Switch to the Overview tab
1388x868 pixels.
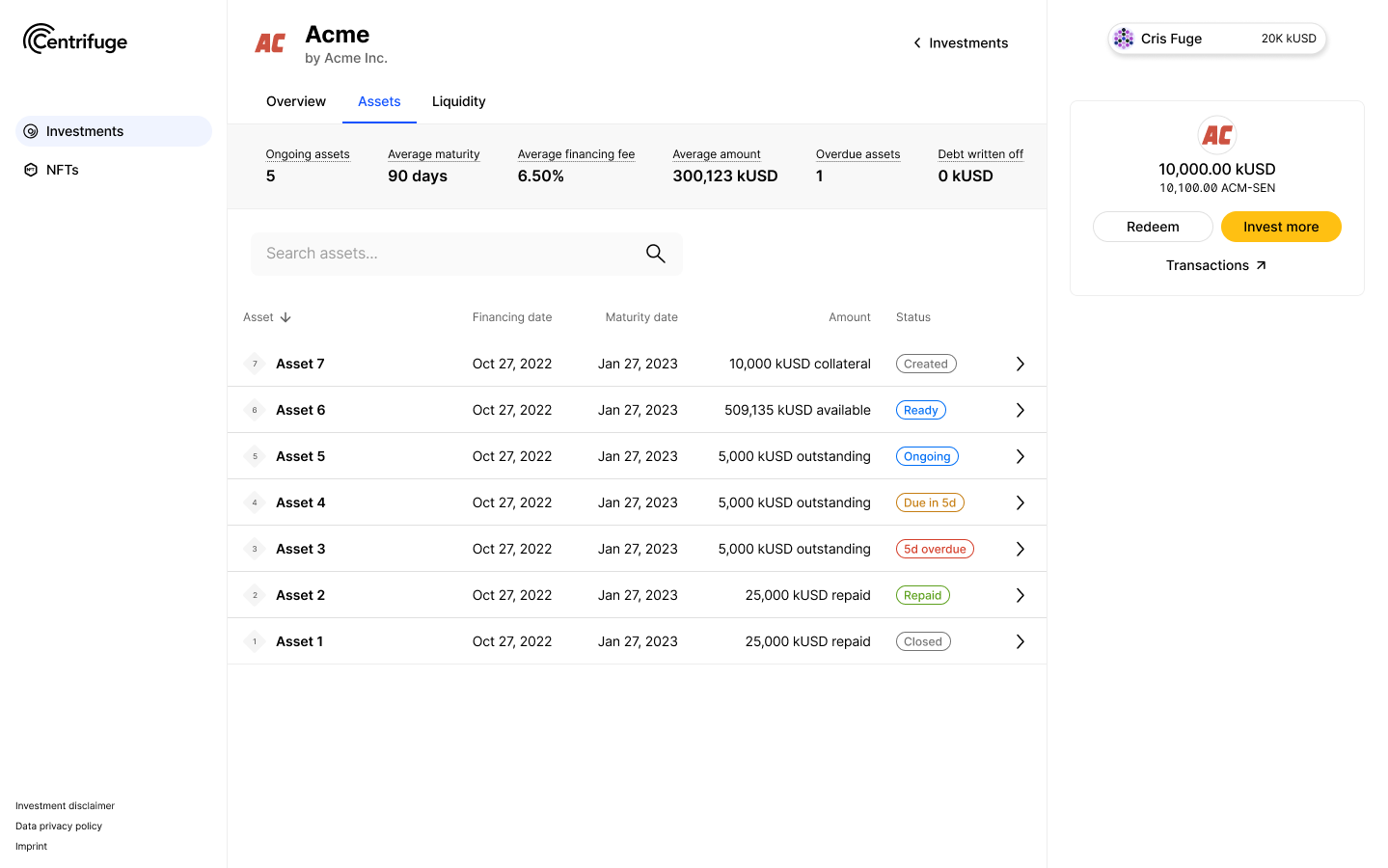point(296,101)
